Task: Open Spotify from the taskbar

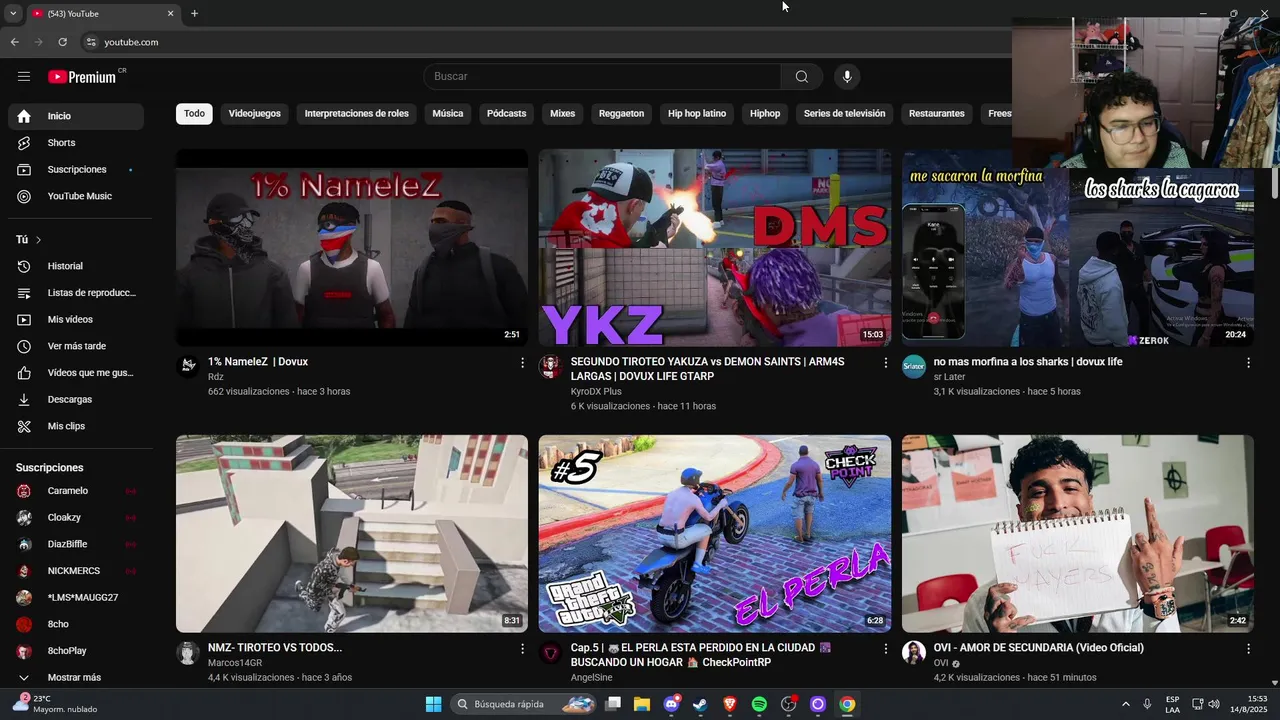Action: 759,704
